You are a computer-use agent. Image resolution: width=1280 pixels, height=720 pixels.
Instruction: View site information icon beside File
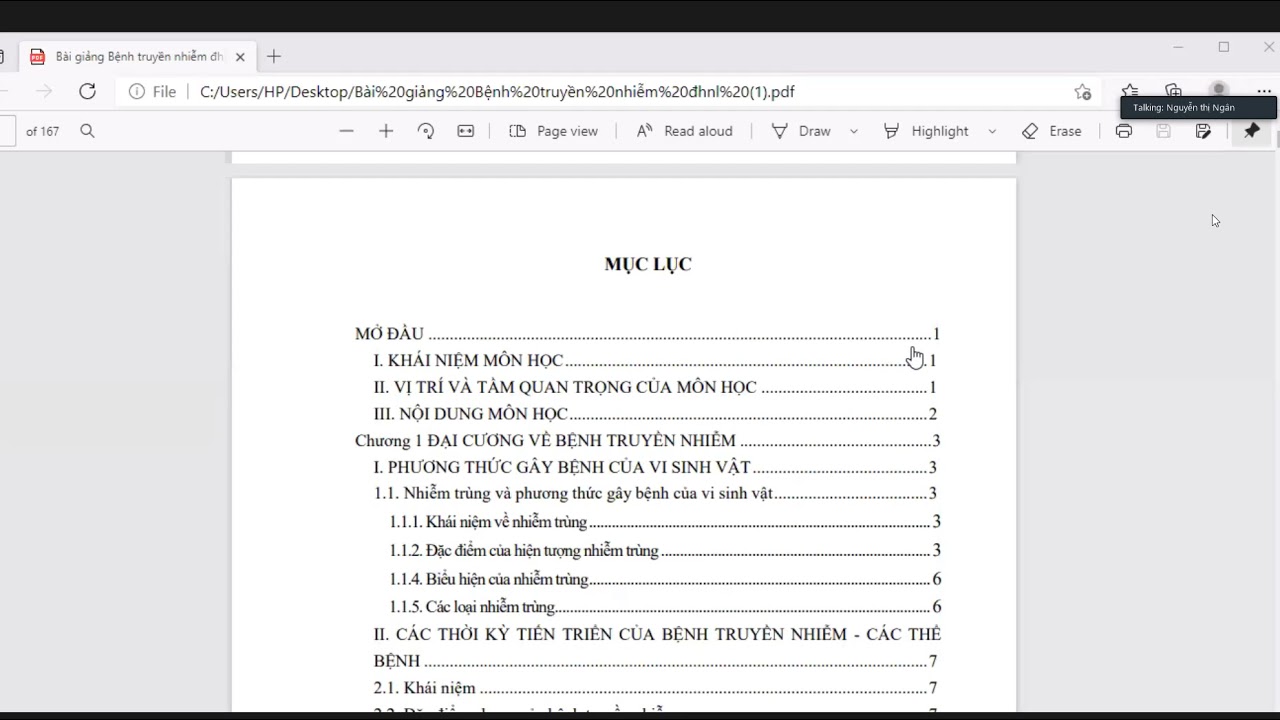(x=136, y=91)
